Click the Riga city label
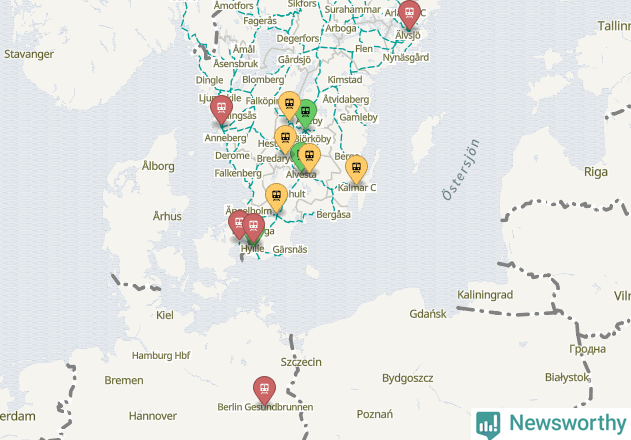This screenshot has height=440, width=631. tap(596, 172)
